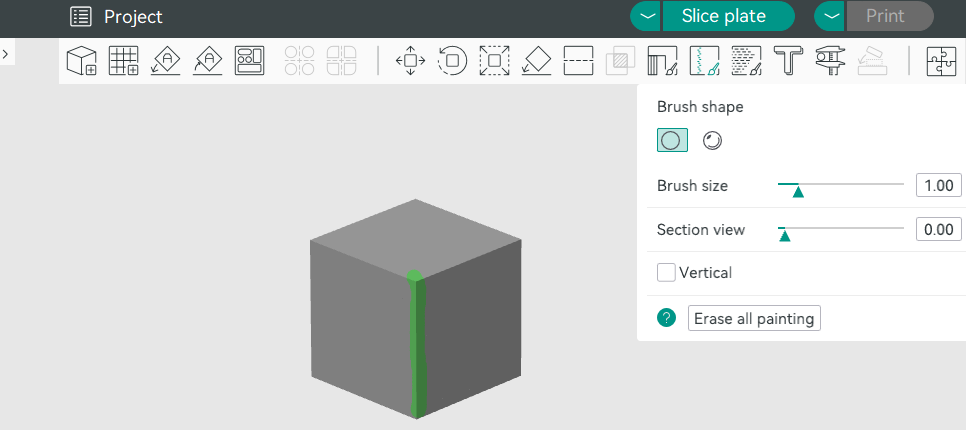
Task: Open the Fuzzy skin painting tool
Action: pos(746,61)
